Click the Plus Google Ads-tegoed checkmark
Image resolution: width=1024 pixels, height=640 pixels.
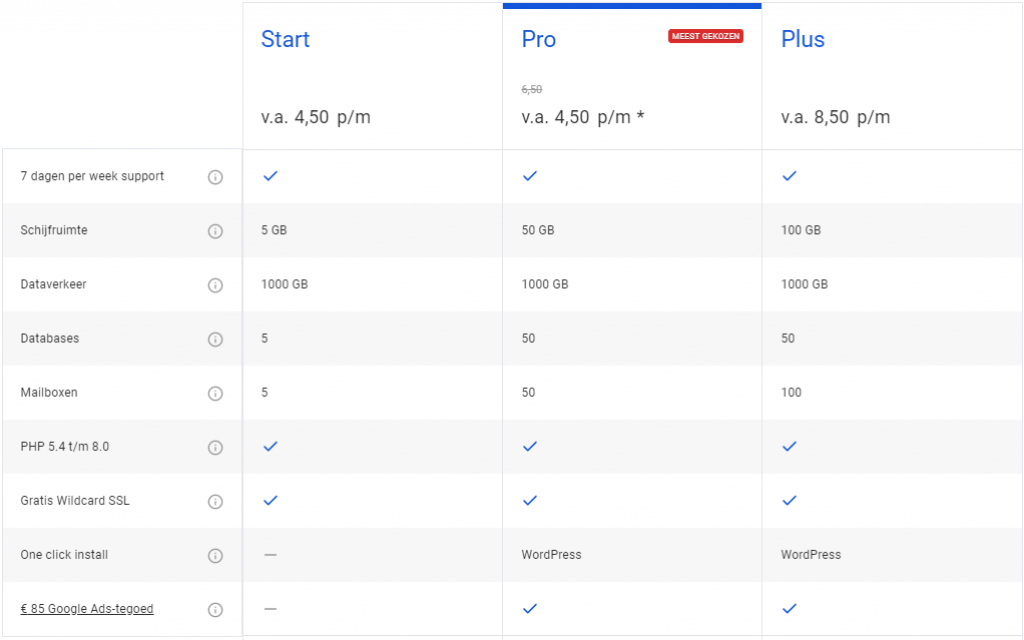pyautogui.click(x=789, y=608)
